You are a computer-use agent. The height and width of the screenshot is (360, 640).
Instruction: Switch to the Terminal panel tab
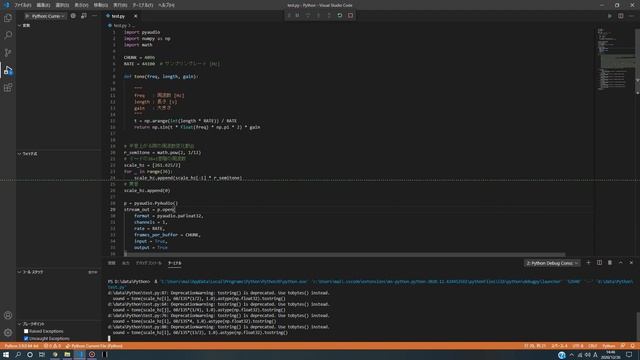pos(174,263)
